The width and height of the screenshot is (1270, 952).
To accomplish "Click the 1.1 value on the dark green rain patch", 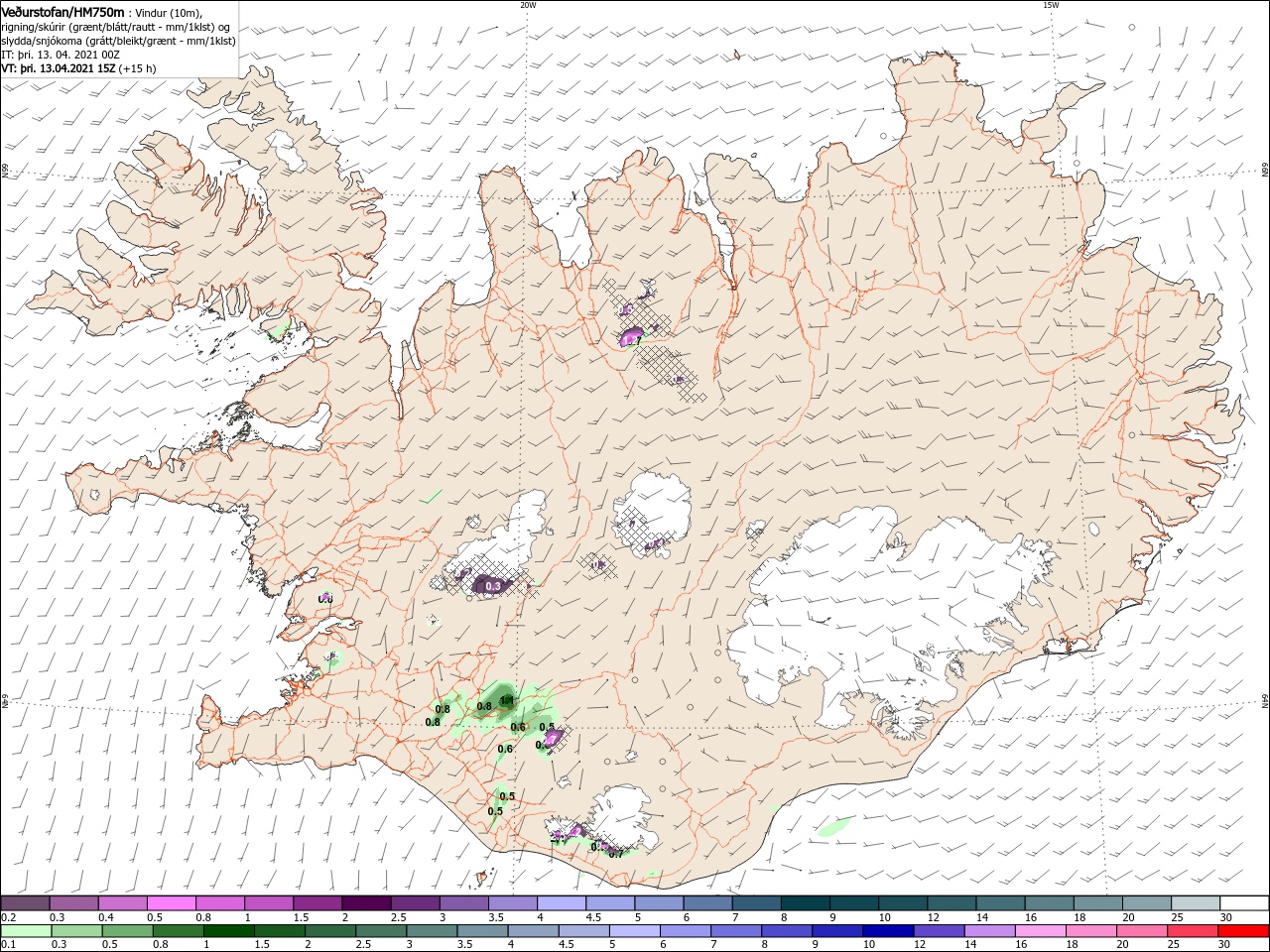I will pos(507,700).
